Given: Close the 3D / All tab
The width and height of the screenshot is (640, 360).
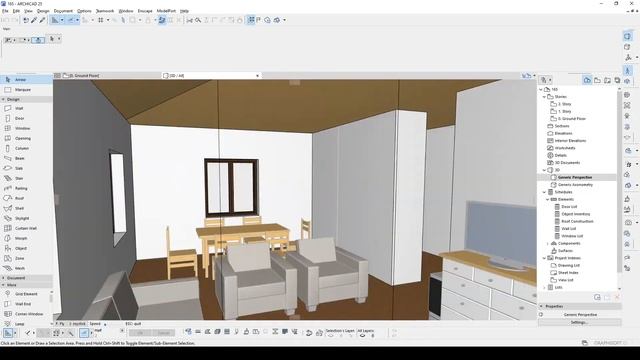Looking at the screenshot, I should point(257,76).
